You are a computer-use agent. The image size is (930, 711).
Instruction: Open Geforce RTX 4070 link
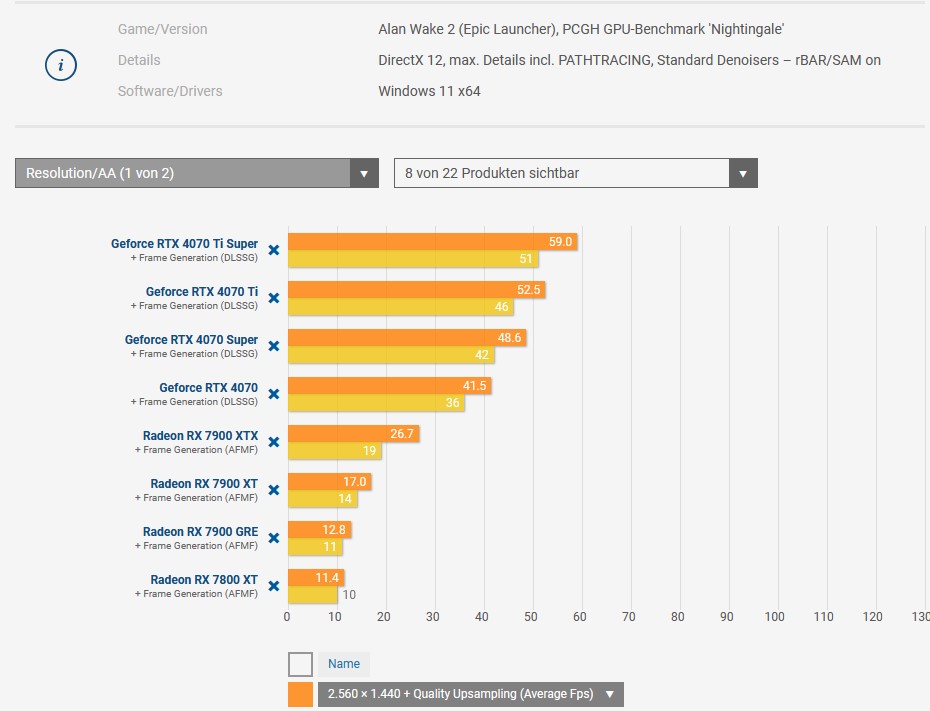tap(209, 388)
